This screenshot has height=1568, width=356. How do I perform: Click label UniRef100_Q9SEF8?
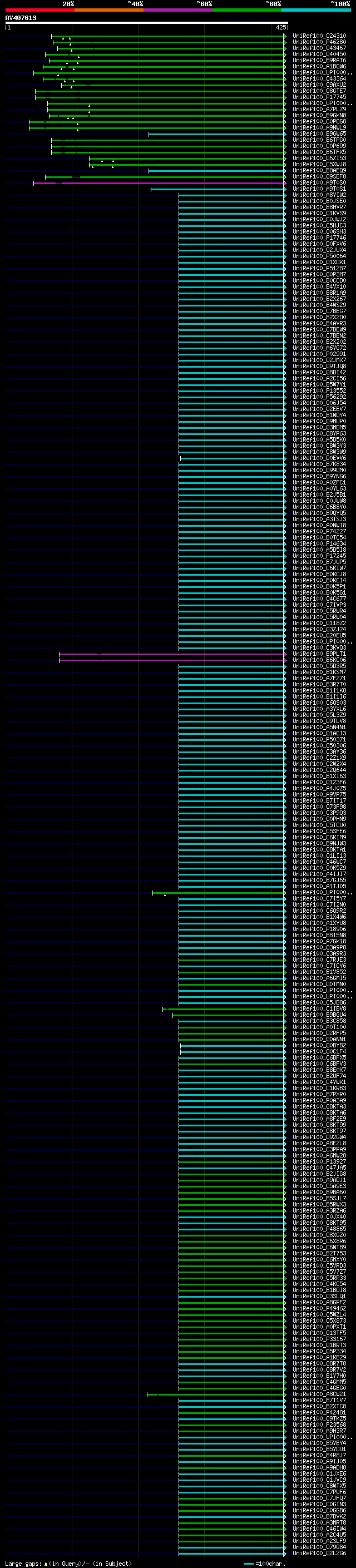pyautogui.click(x=319, y=176)
